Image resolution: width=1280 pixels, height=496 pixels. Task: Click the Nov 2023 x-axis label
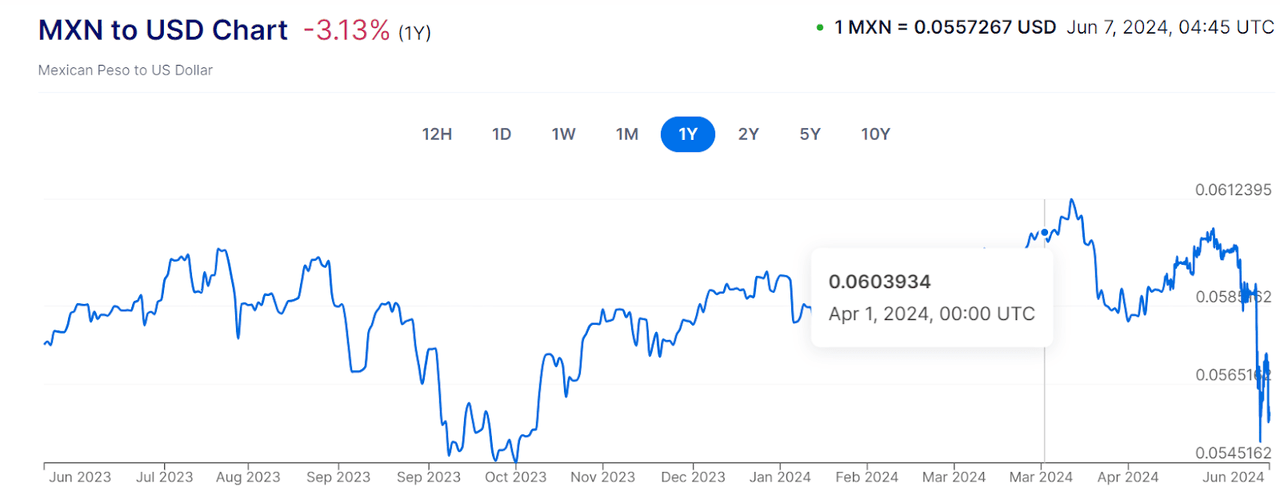[603, 477]
